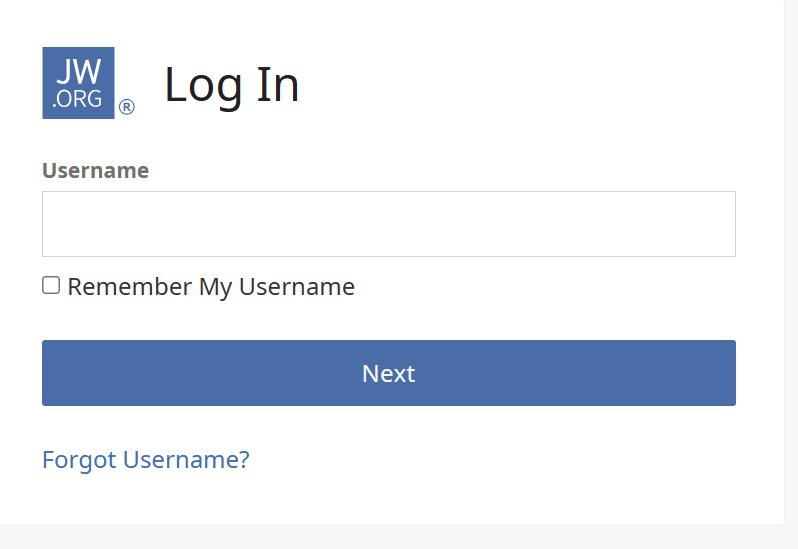Click the Next button

click(389, 373)
